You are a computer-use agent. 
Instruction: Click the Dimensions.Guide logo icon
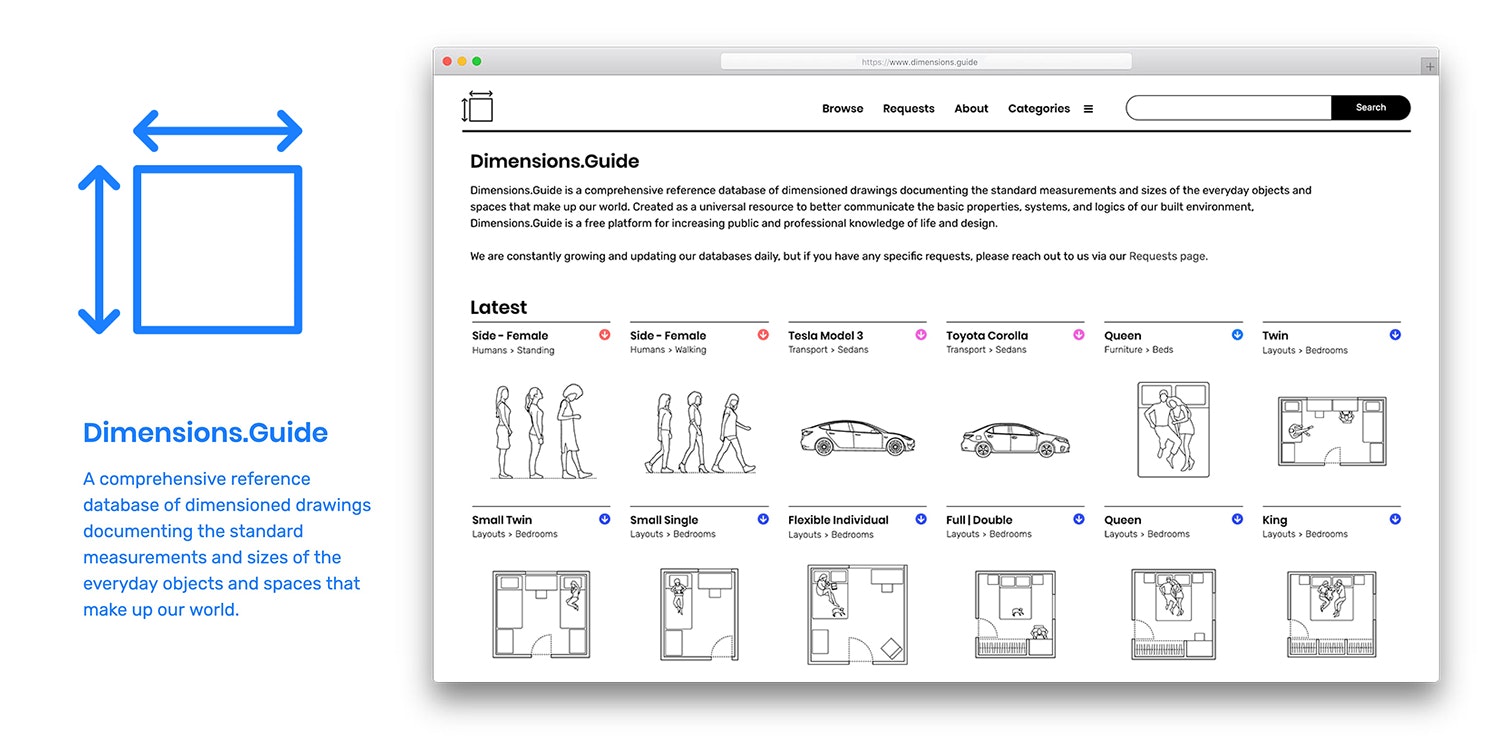[x=478, y=106]
